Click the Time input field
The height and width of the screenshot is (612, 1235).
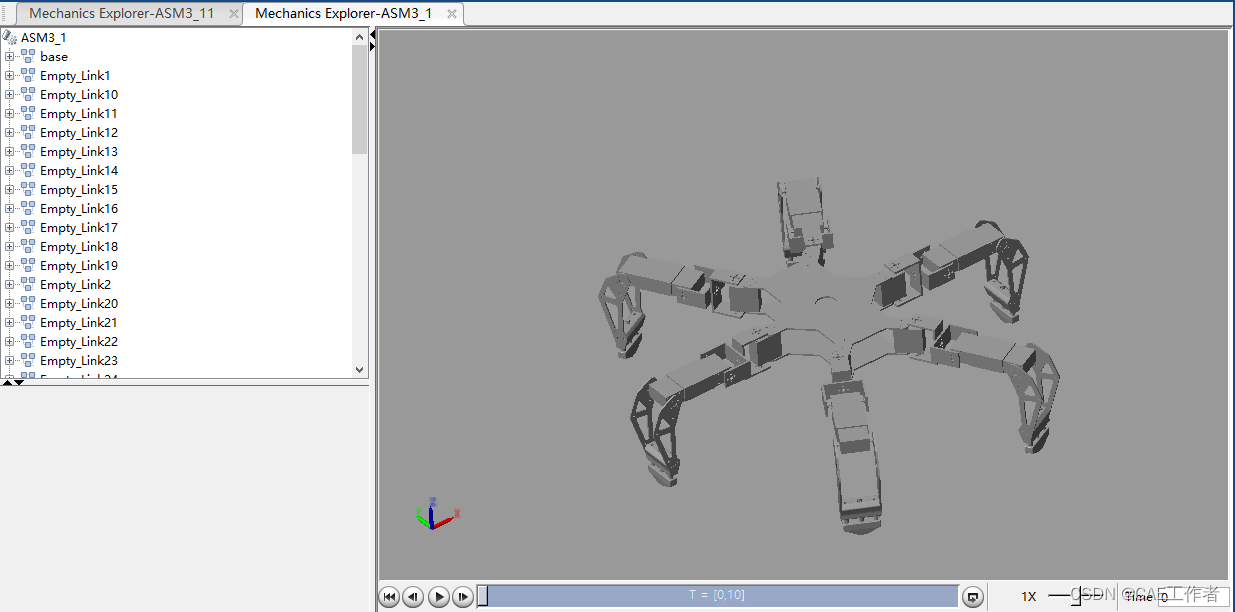[x=1192, y=597]
